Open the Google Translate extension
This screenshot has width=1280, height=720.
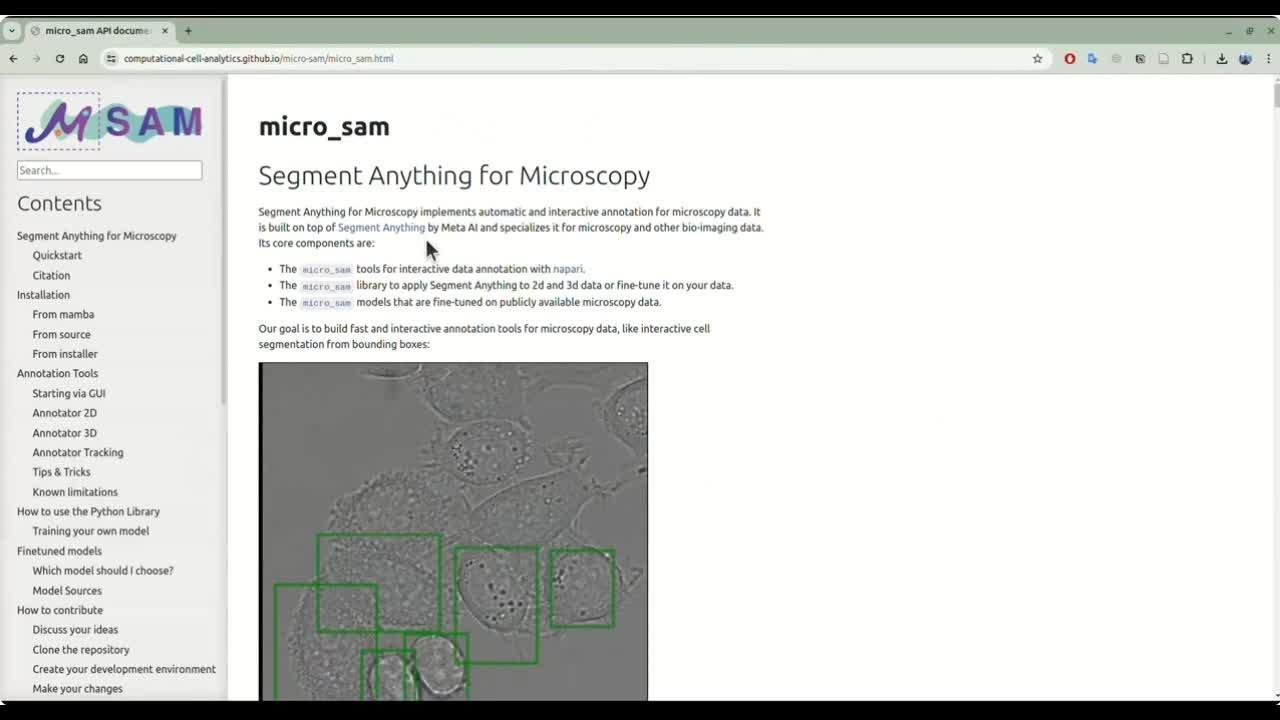tap(1092, 59)
